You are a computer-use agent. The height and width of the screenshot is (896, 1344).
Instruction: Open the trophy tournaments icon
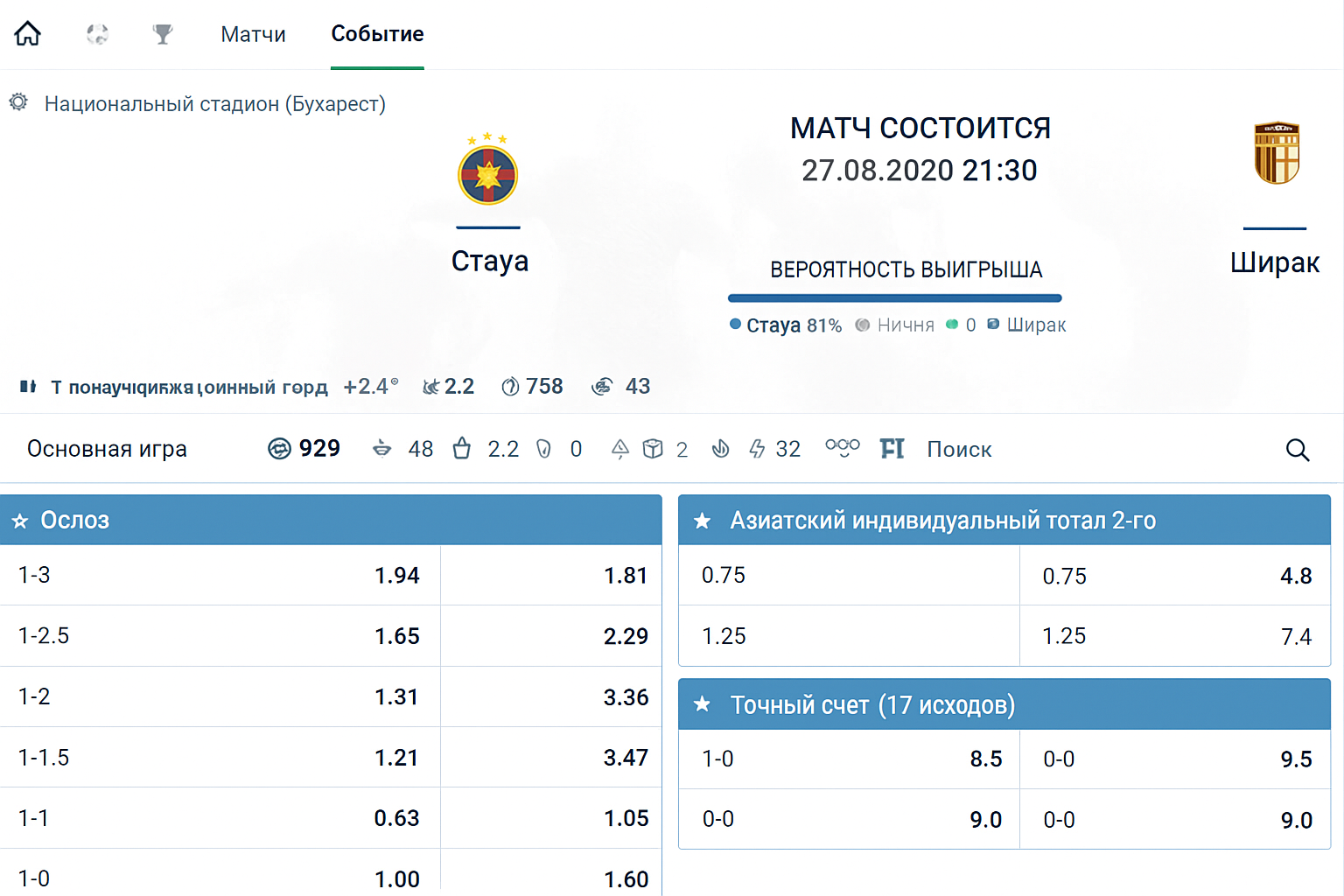[x=163, y=34]
